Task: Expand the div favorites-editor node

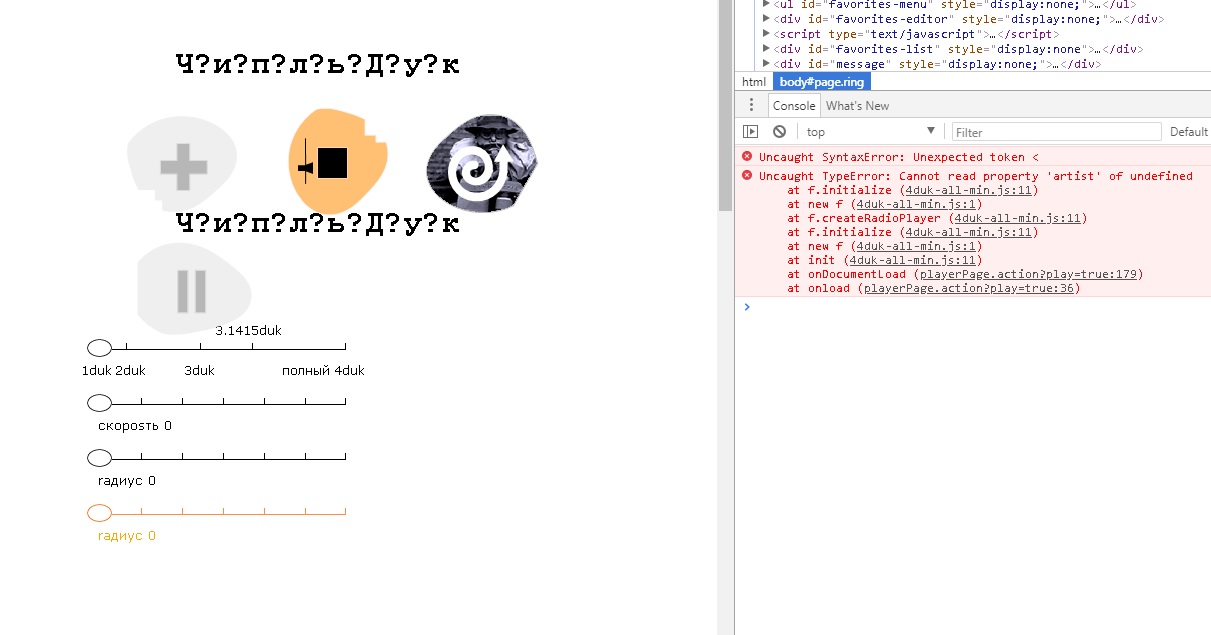Action: (766, 19)
